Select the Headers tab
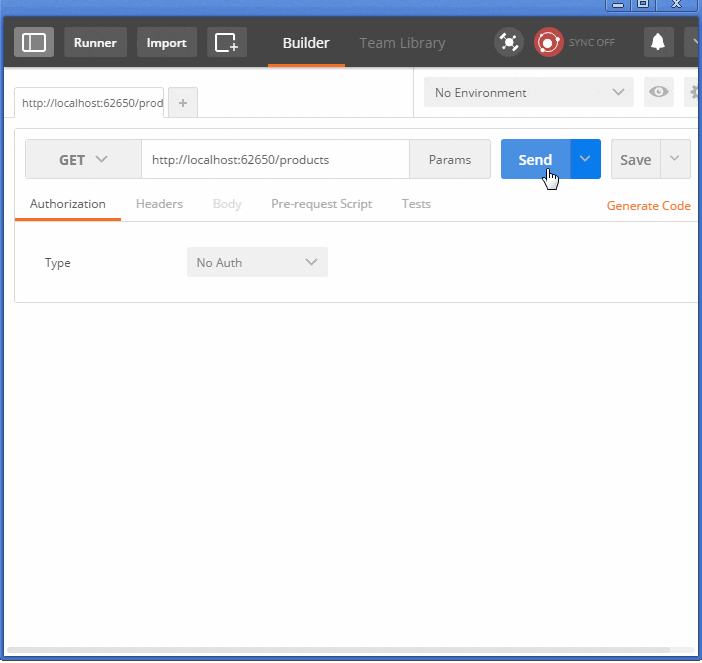Image resolution: width=702 pixels, height=663 pixels. pos(159,204)
